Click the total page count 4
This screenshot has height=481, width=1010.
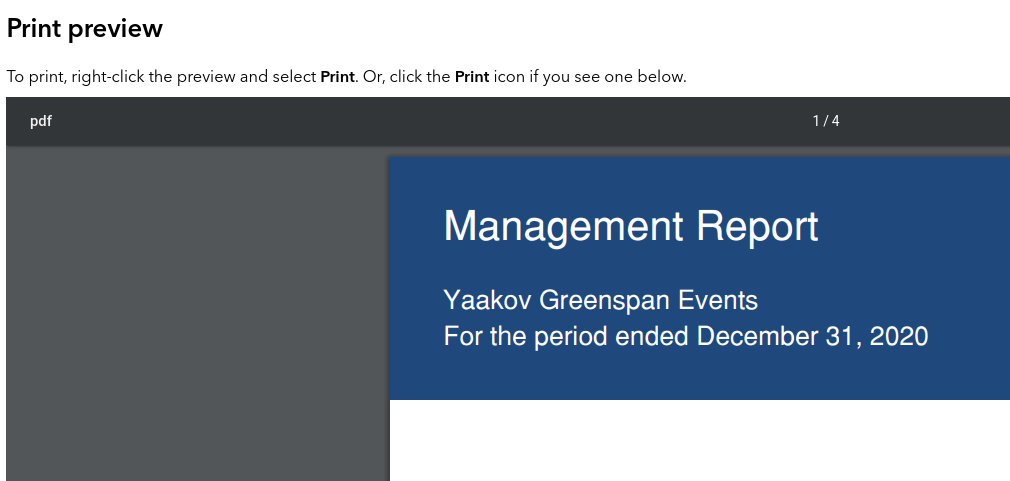pyautogui.click(x=835, y=121)
